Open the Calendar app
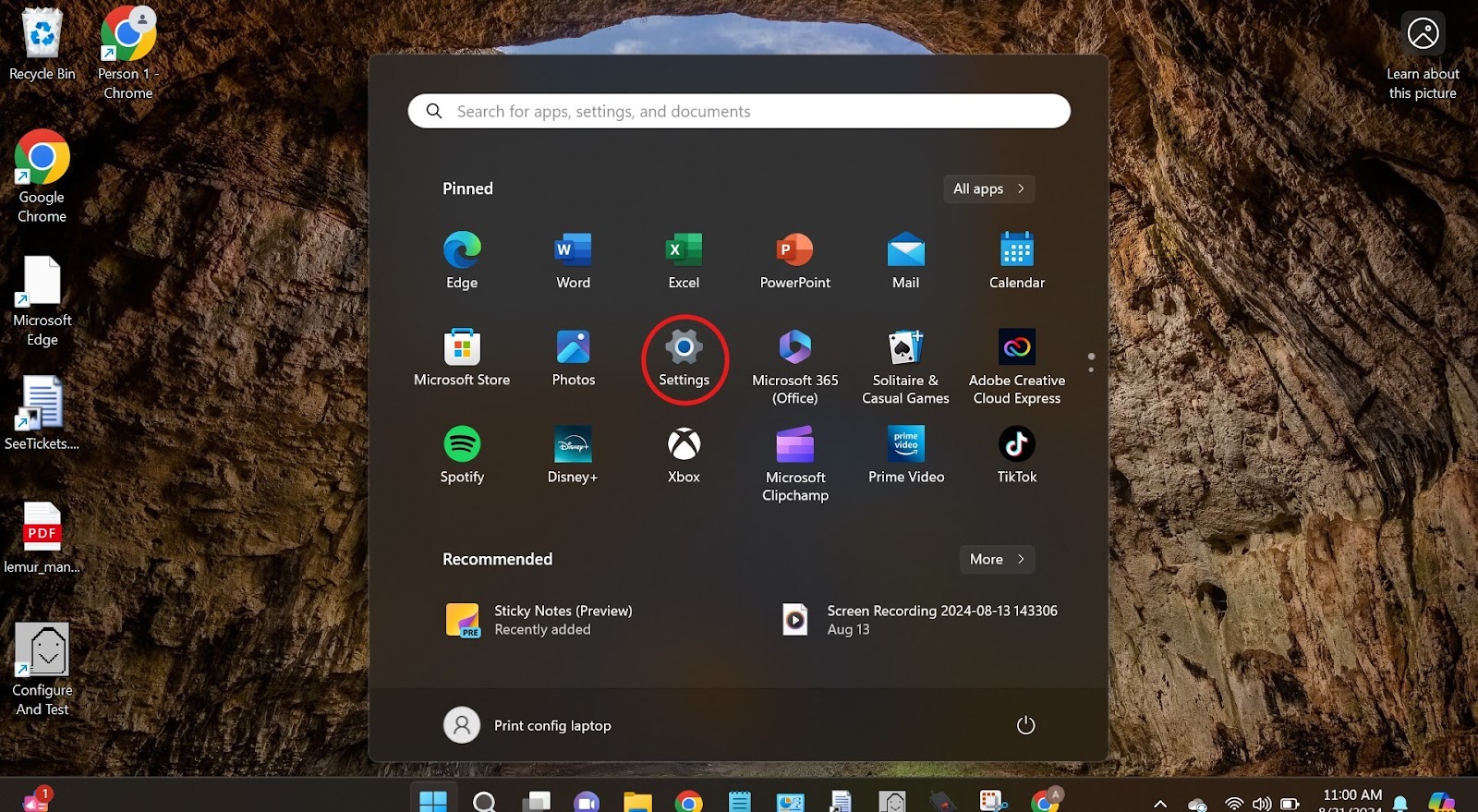Image resolution: width=1478 pixels, height=812 pixels. coord(1017,261)
